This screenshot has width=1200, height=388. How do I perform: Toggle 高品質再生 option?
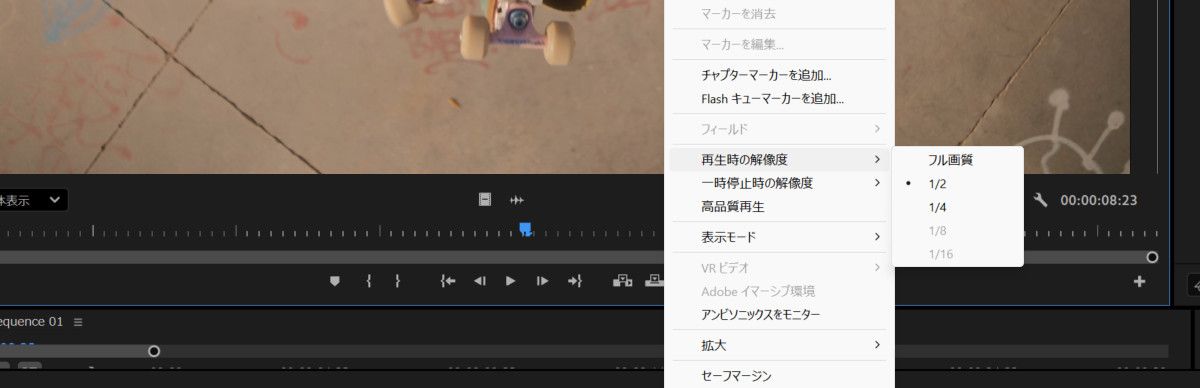pos(779,207)
